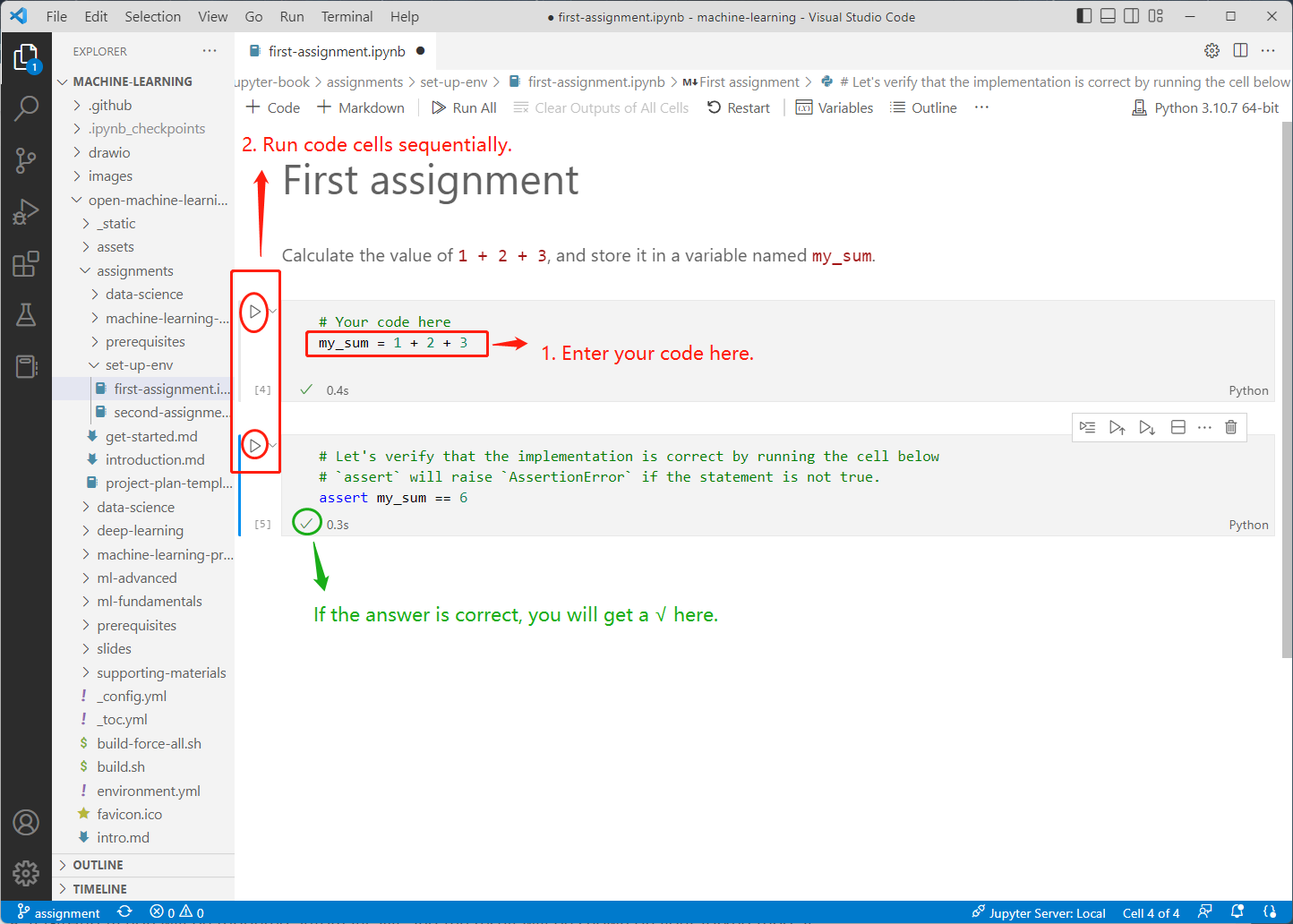Open the Manage gear menu

tap(26, 873)
